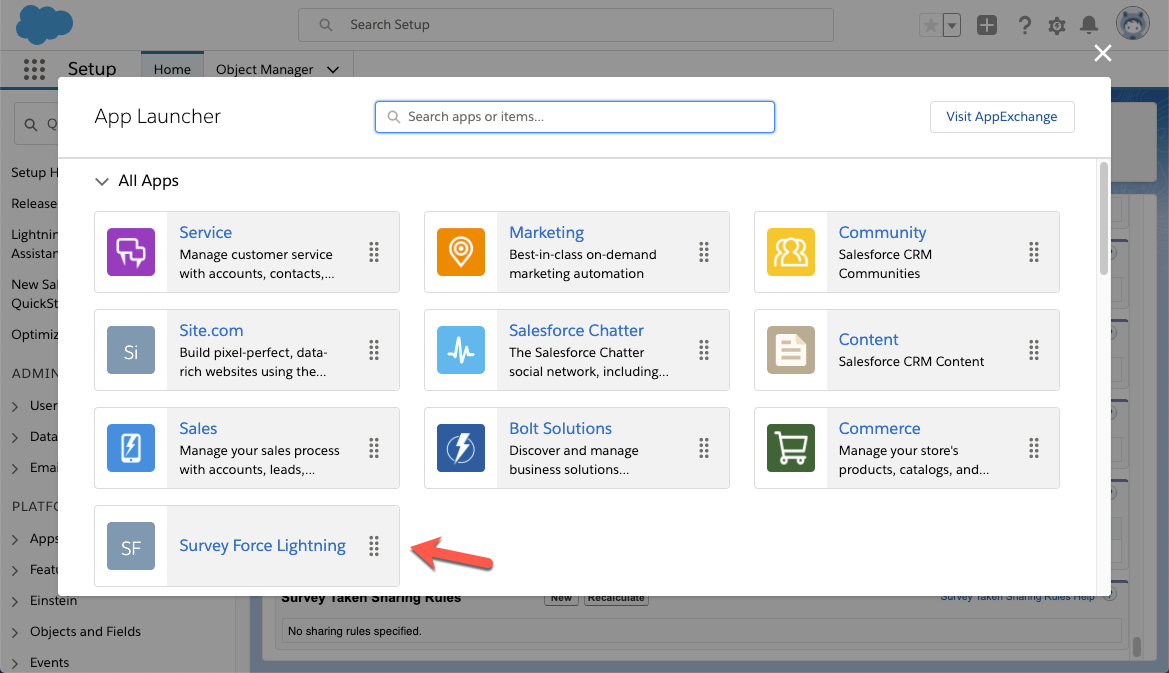Expand the Apps tree item in sidebar
This screenshot has height=673, width=1169.
15,539
